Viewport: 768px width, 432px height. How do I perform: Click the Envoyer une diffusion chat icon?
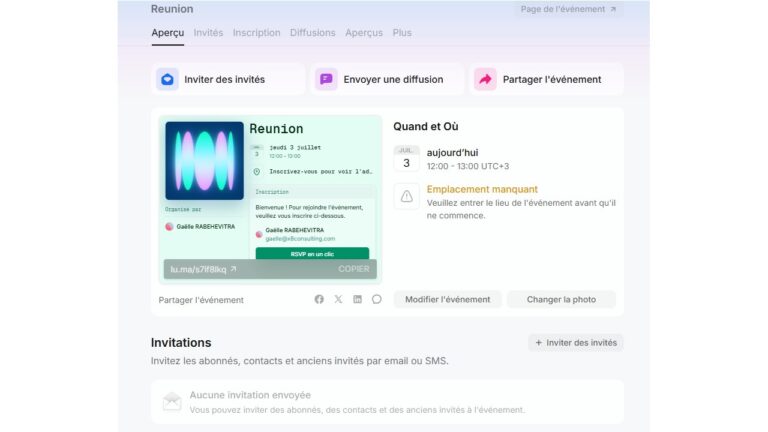(x=326, y=79)
